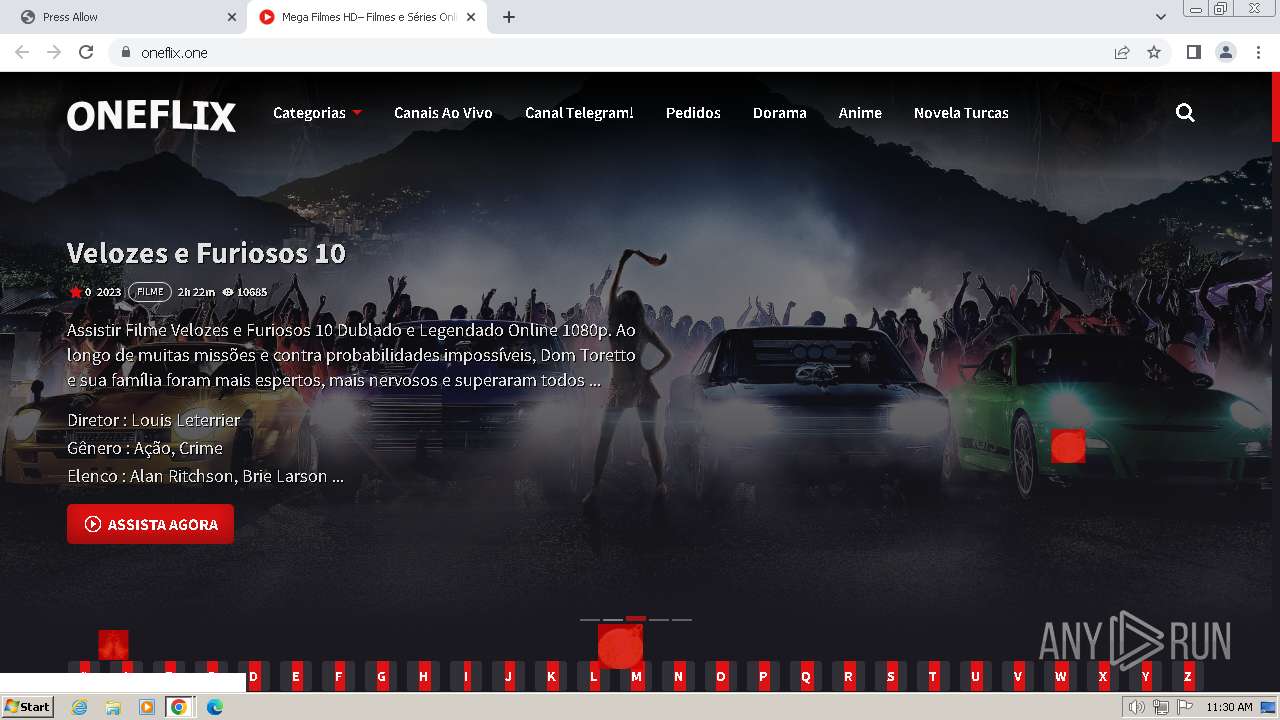
Task: Launch Internet Explorer from taskbar
Action: point(80,707)
